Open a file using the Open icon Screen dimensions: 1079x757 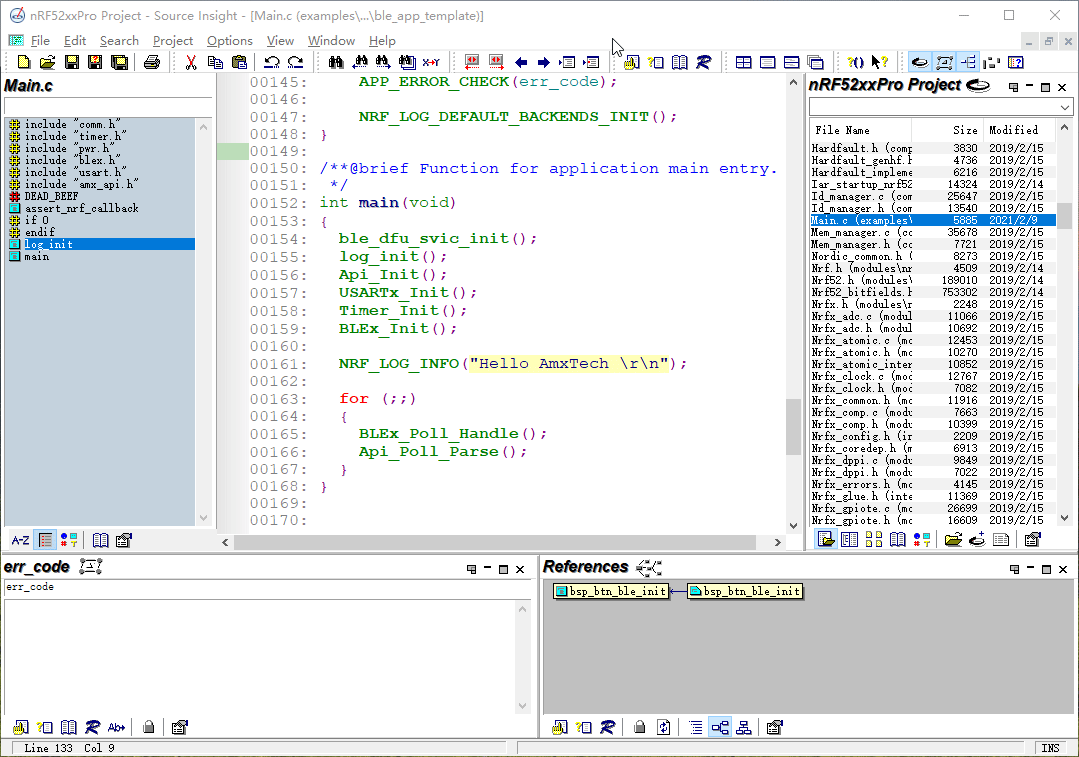(x=46, y=62)
